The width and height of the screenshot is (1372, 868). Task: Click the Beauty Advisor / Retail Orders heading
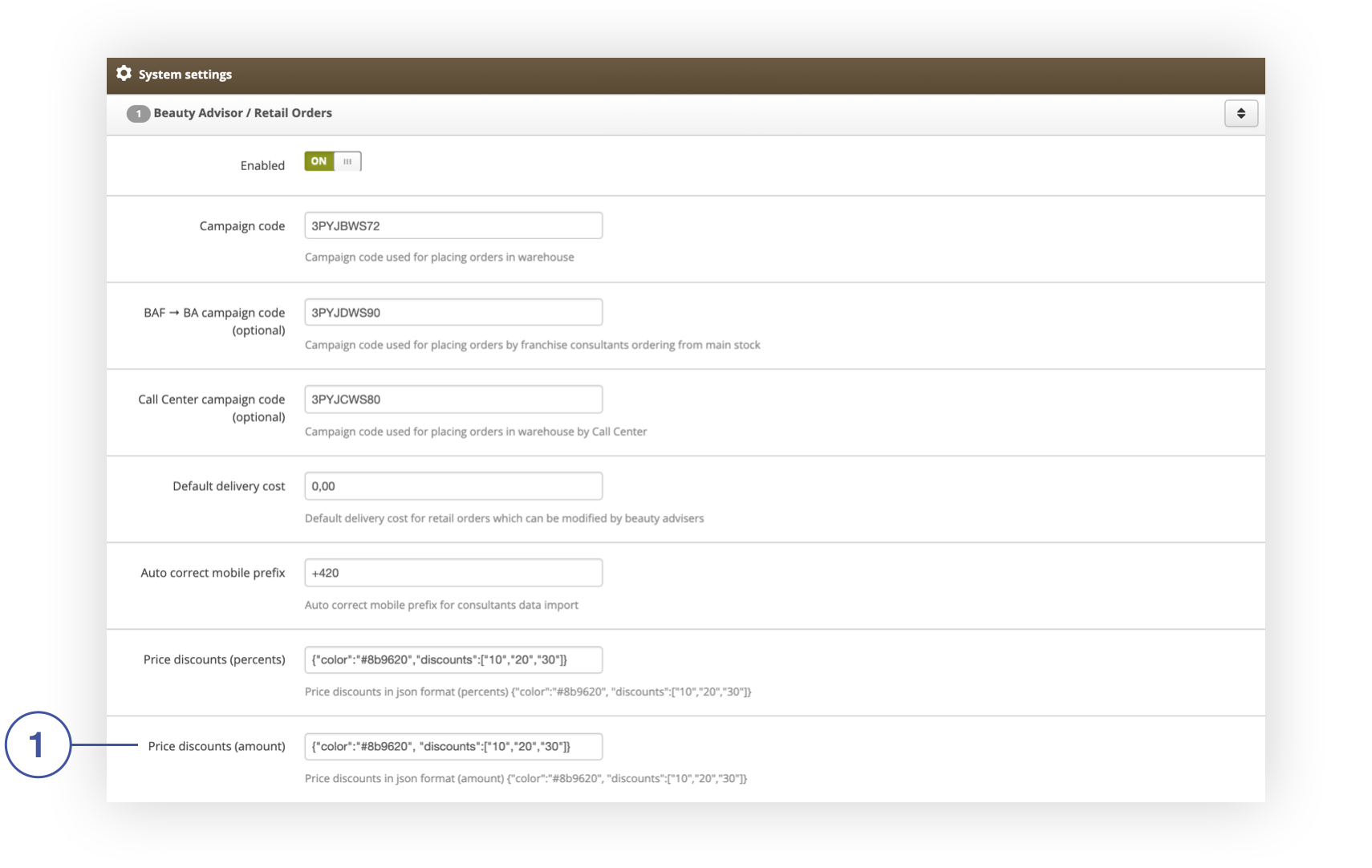[242, 113]
